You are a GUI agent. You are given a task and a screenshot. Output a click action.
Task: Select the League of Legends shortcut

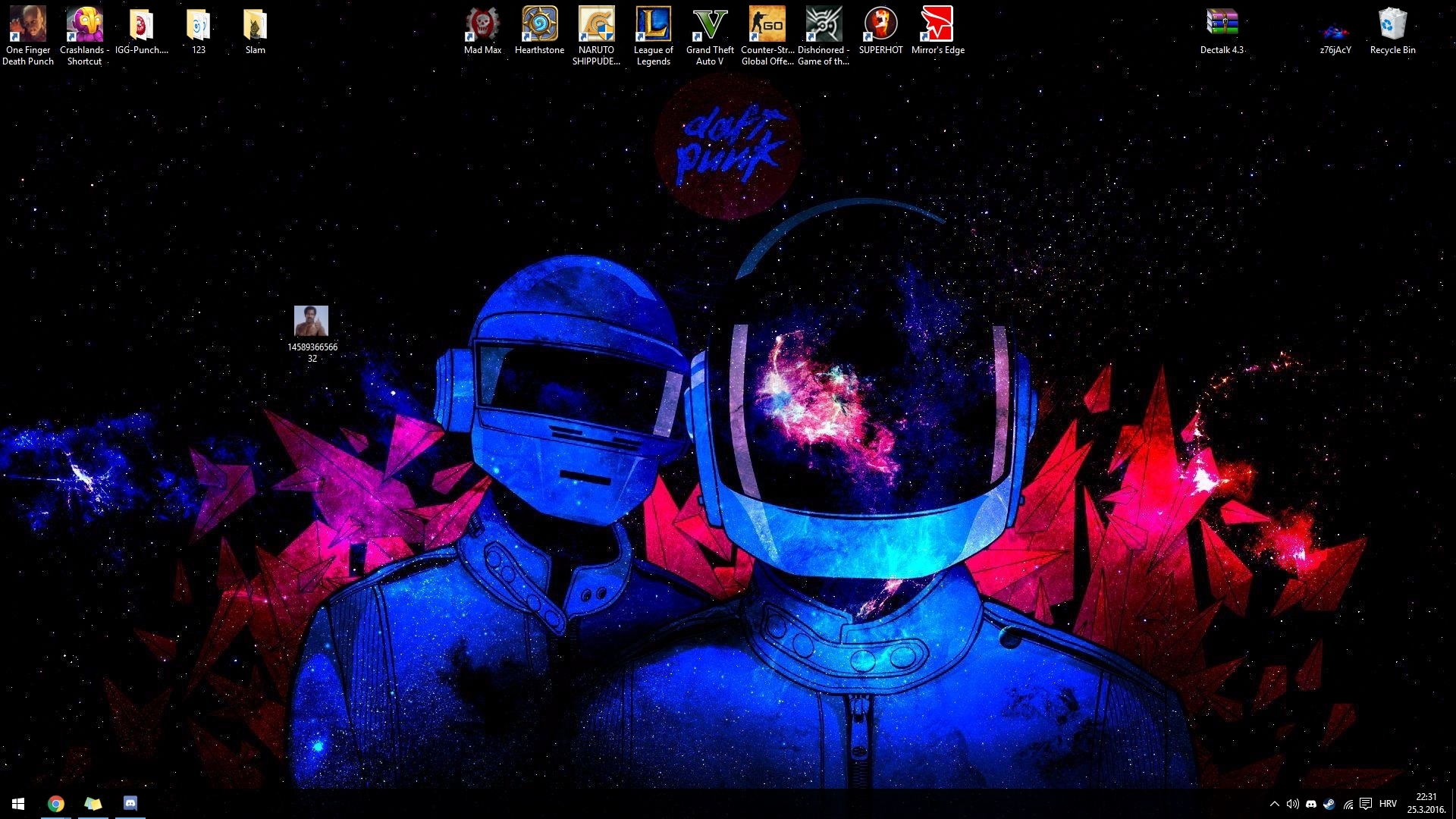pyautogui.click(x=654, y=36)
